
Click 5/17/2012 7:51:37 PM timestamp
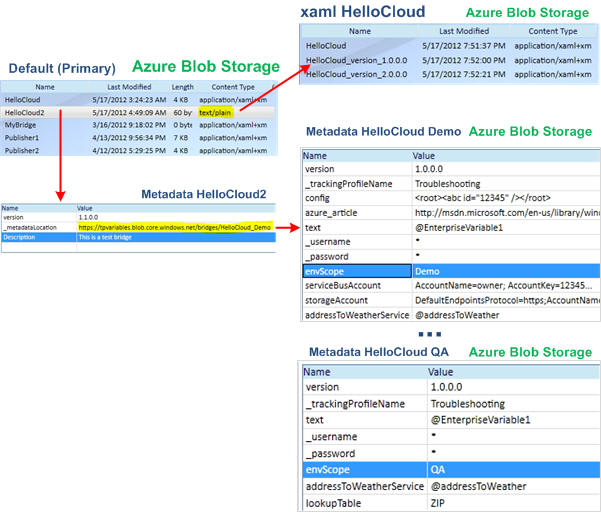pos(463,46)
